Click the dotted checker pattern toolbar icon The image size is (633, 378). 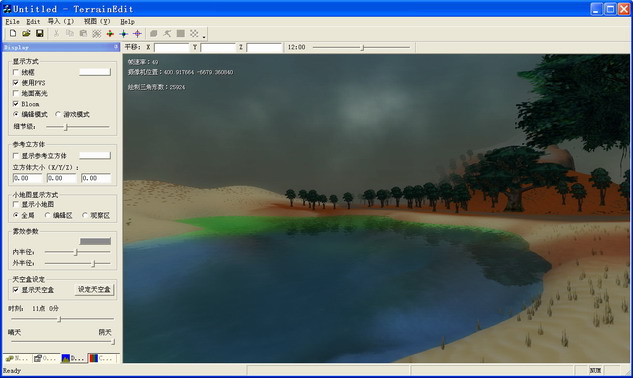pyautogui.click(x=194, y=34)
